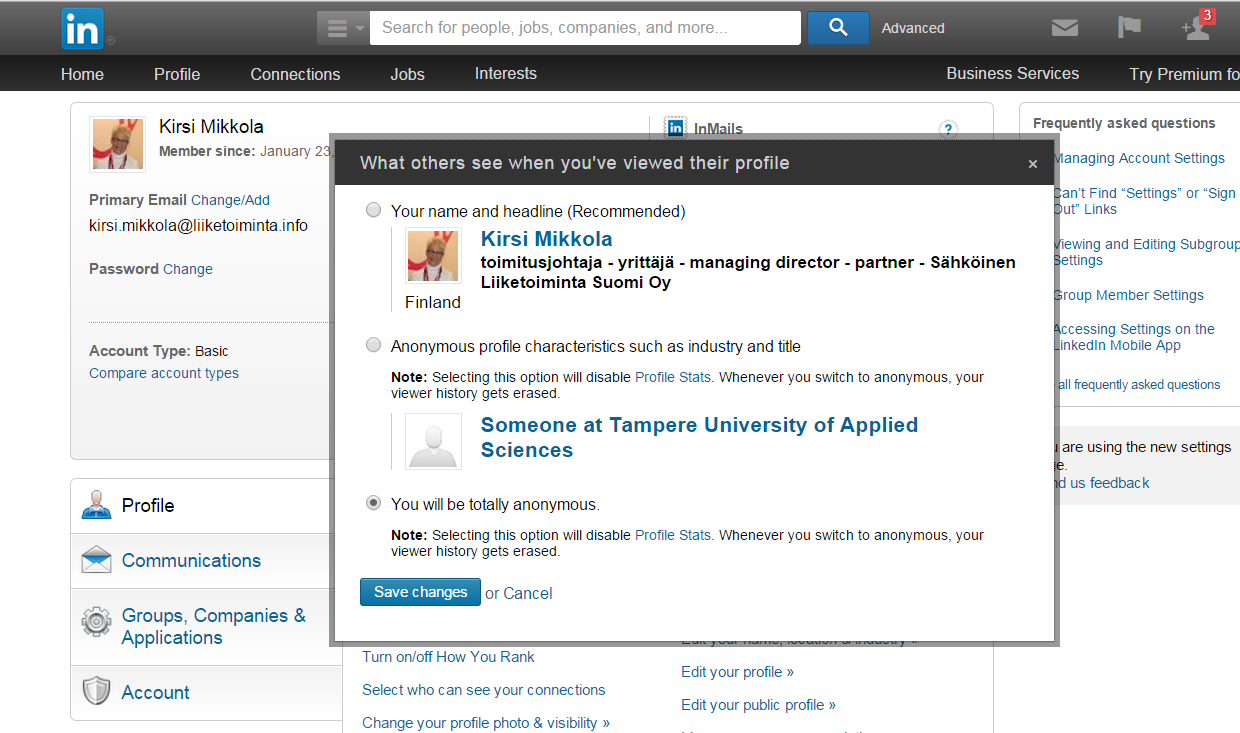The width and height of the screenshot is (1240, 733).
Task: Select 'You will be totally anonymous' radio
Action: pos(373,503)
